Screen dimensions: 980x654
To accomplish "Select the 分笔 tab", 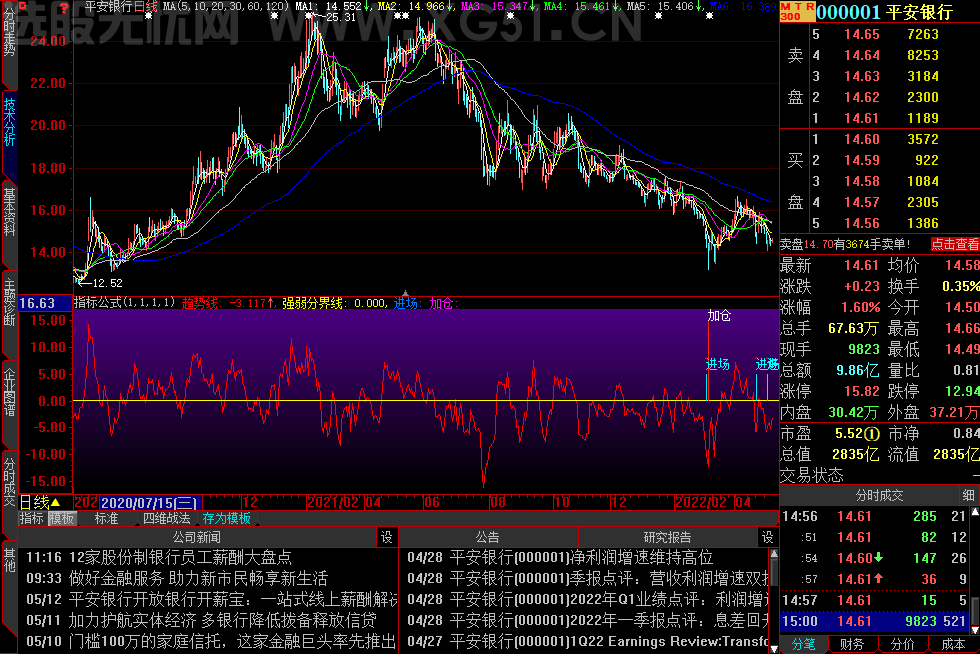I will pyautogui.click(x=803, y=645).
